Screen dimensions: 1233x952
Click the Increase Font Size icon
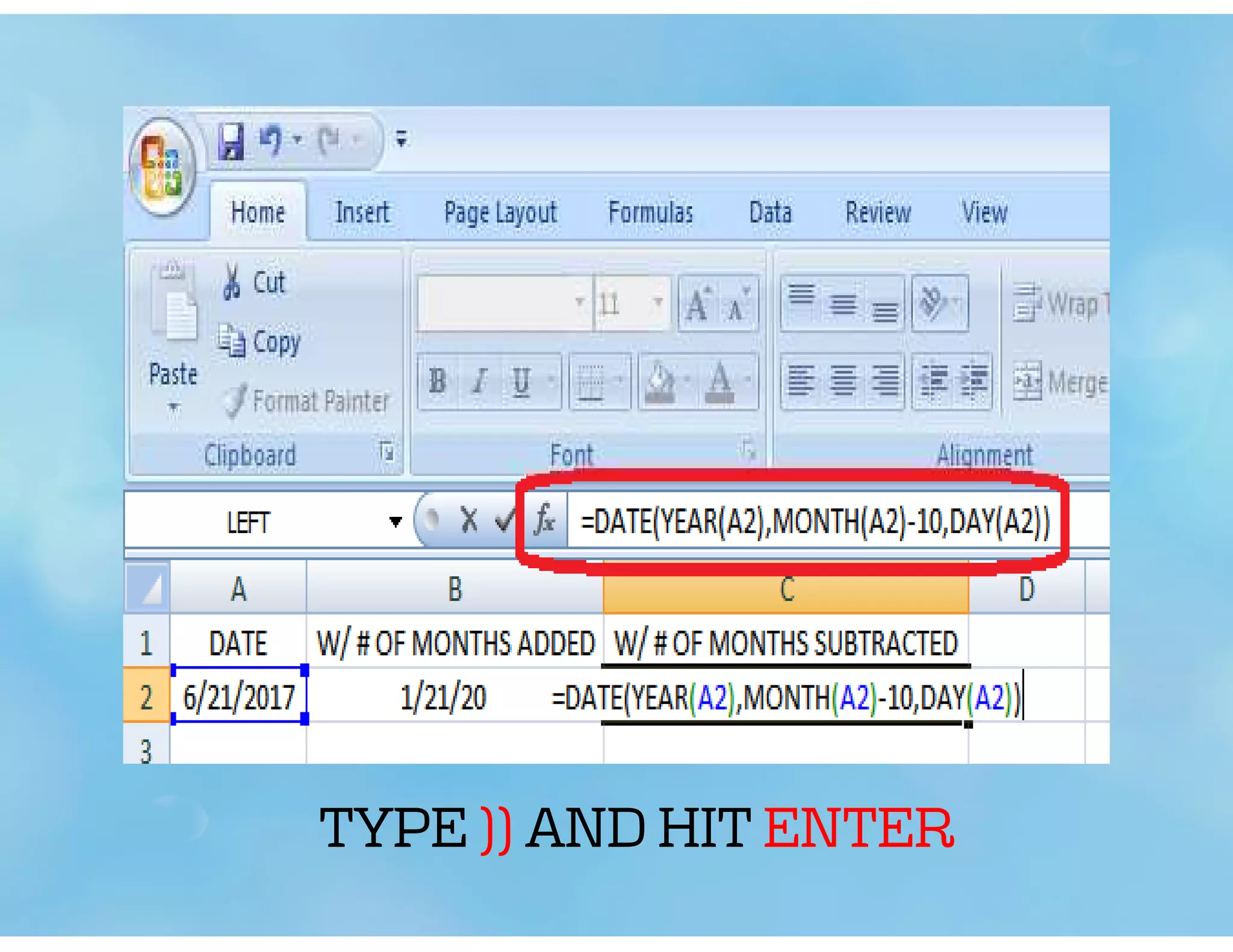pos(698,304)
